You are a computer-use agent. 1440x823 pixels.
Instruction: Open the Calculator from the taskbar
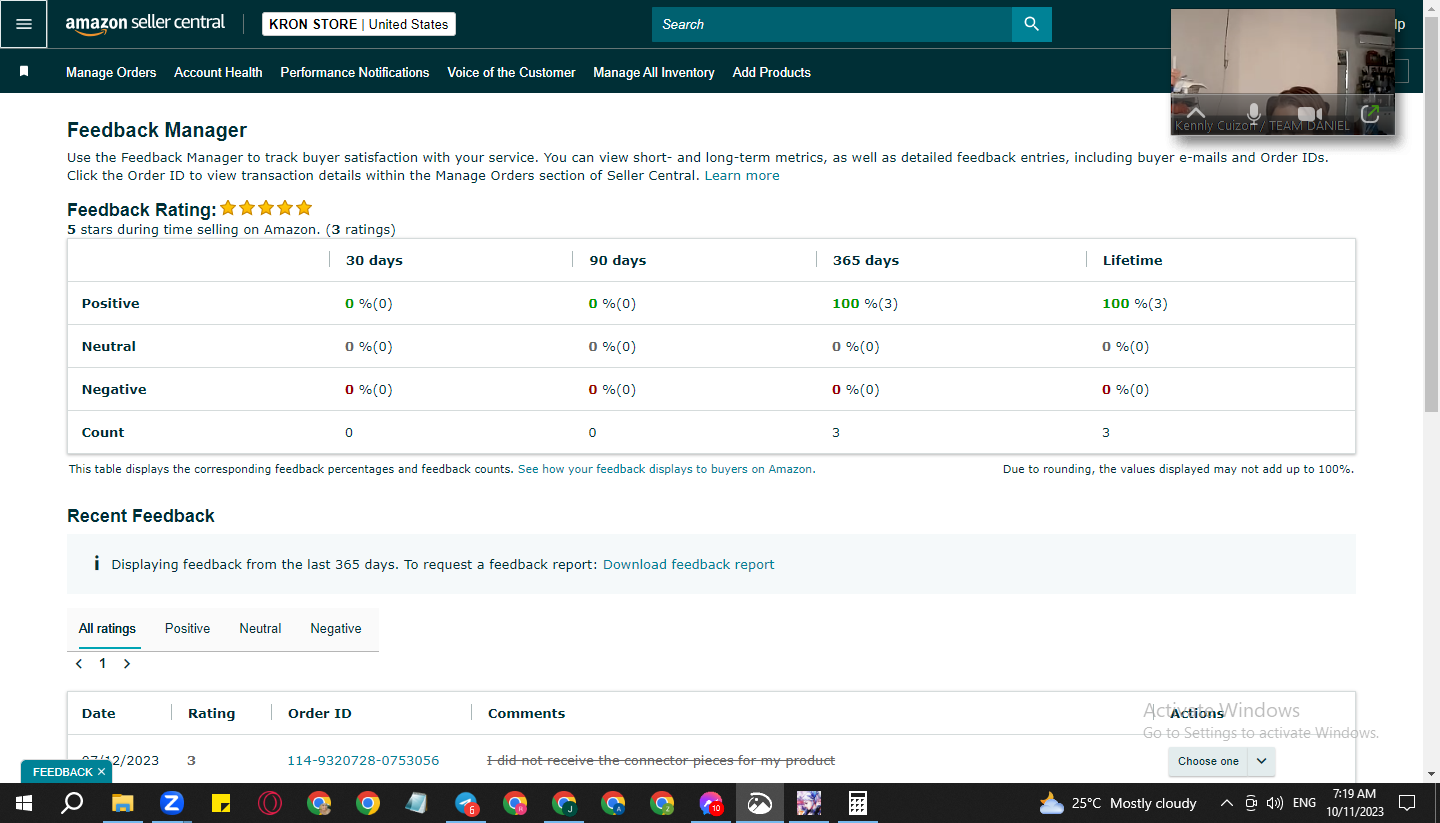(857, 803)
